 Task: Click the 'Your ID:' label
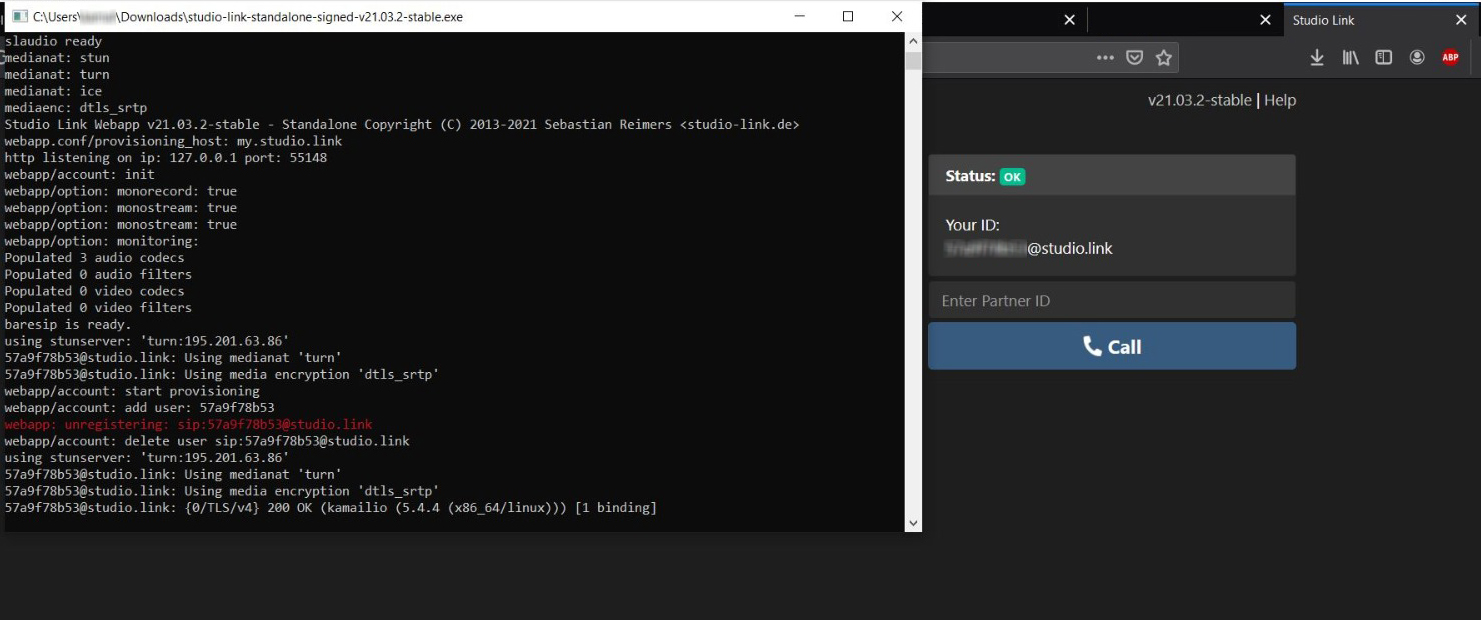972,225
